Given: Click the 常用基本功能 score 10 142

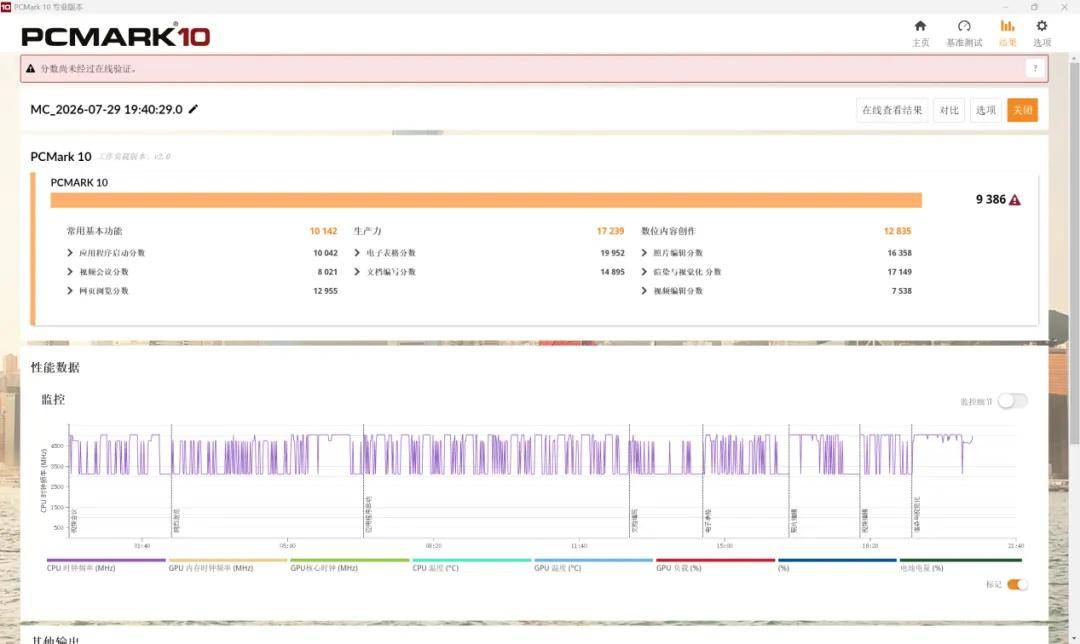Looking at the screenshot, I should click(323, 231).
